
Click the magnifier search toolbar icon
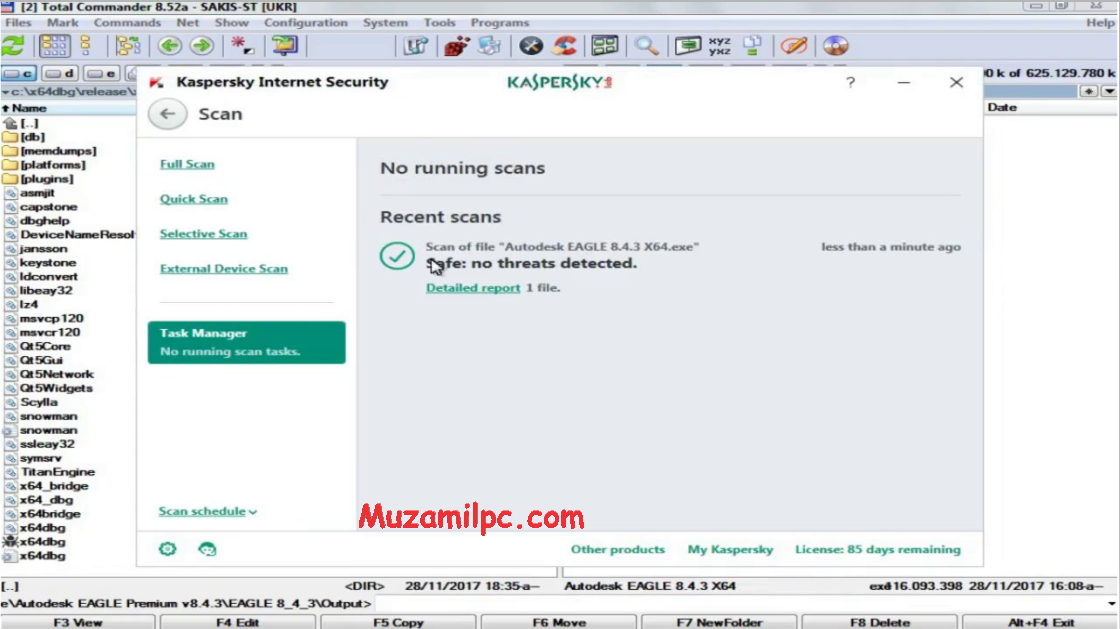tap(646, 46)
